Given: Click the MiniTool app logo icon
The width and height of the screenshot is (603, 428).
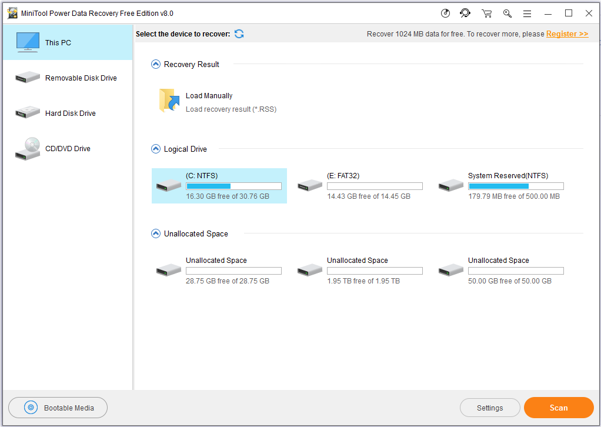Looking at the screenshot, I should [x=13, y=13].
